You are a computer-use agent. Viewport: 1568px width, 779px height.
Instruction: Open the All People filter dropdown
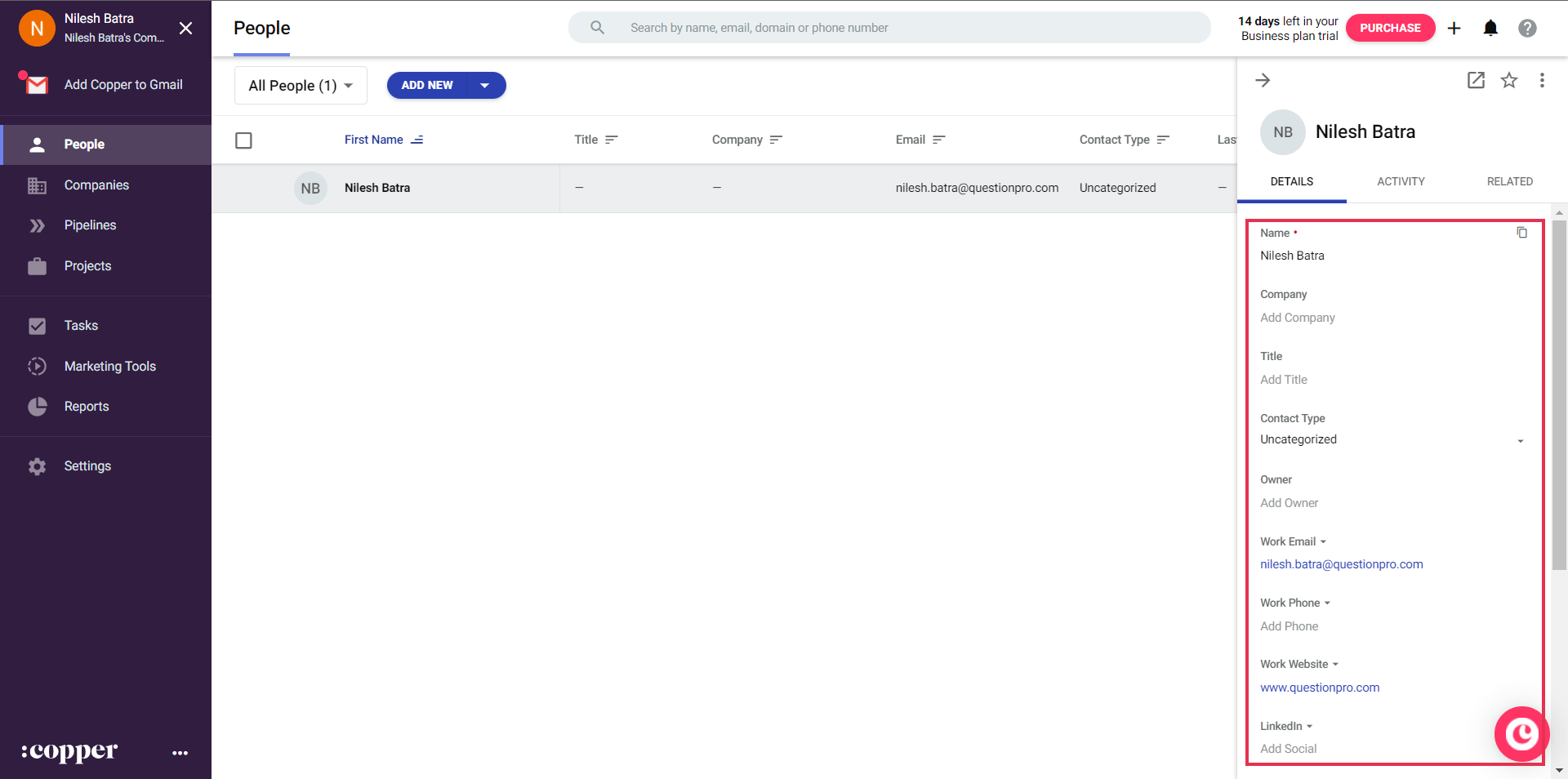coord(300,85)
